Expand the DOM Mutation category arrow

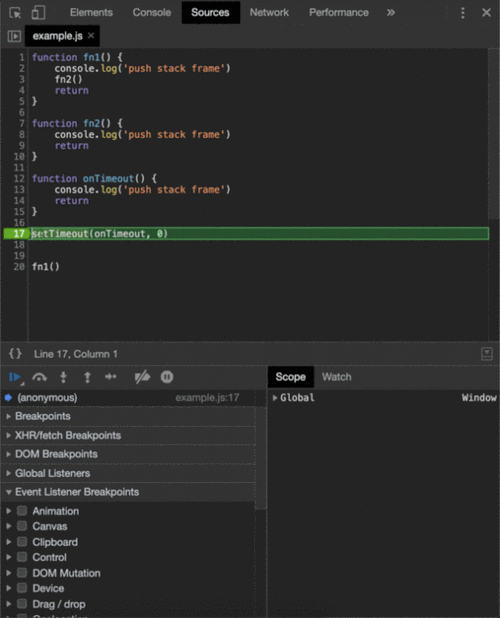(x=9, y=573)
